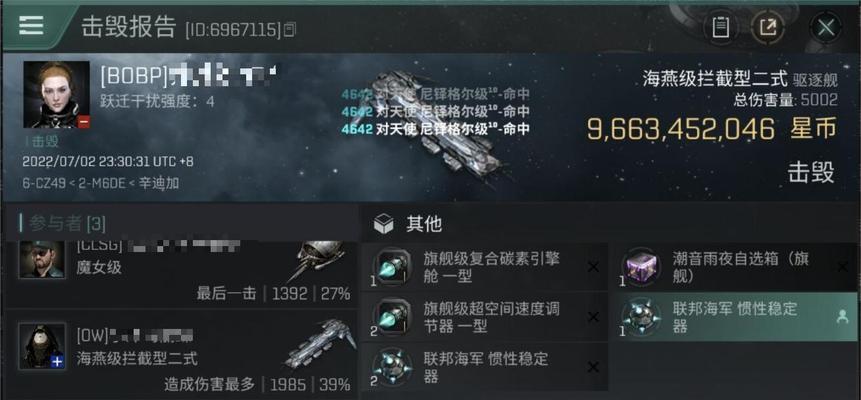Select the flagship warp speed regulator item
Viewport: 861px width, 400px height.
[484, 317]
